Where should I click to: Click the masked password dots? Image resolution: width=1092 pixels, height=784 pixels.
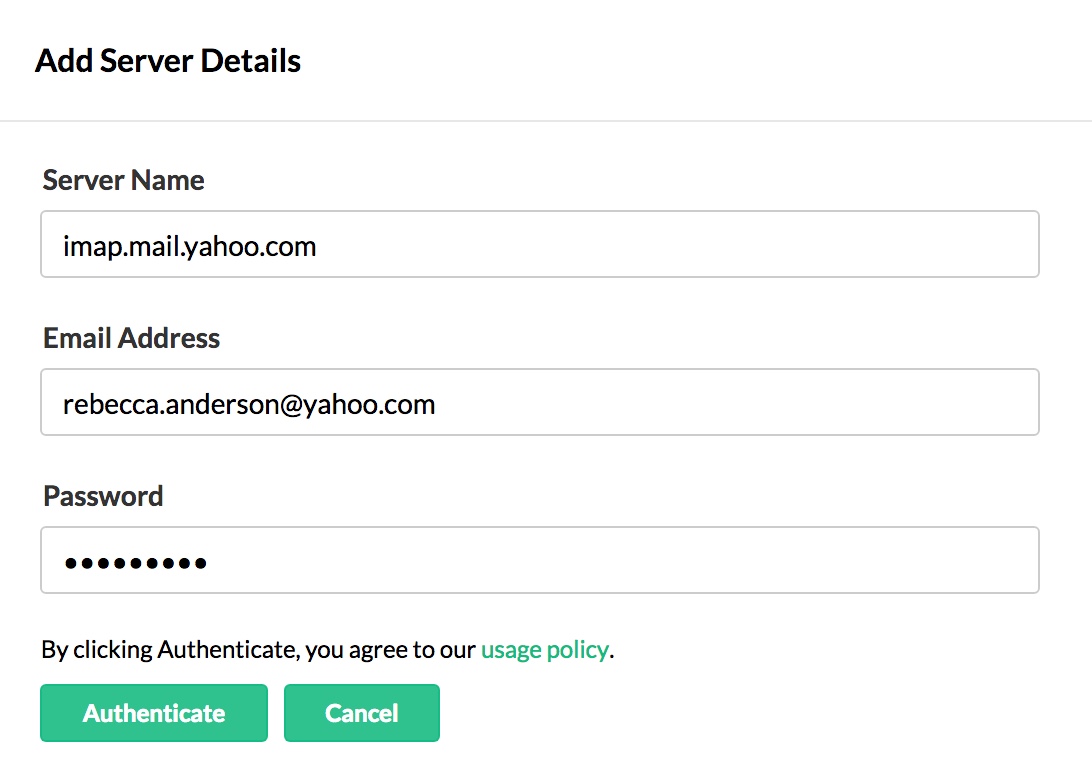(135, 563)
